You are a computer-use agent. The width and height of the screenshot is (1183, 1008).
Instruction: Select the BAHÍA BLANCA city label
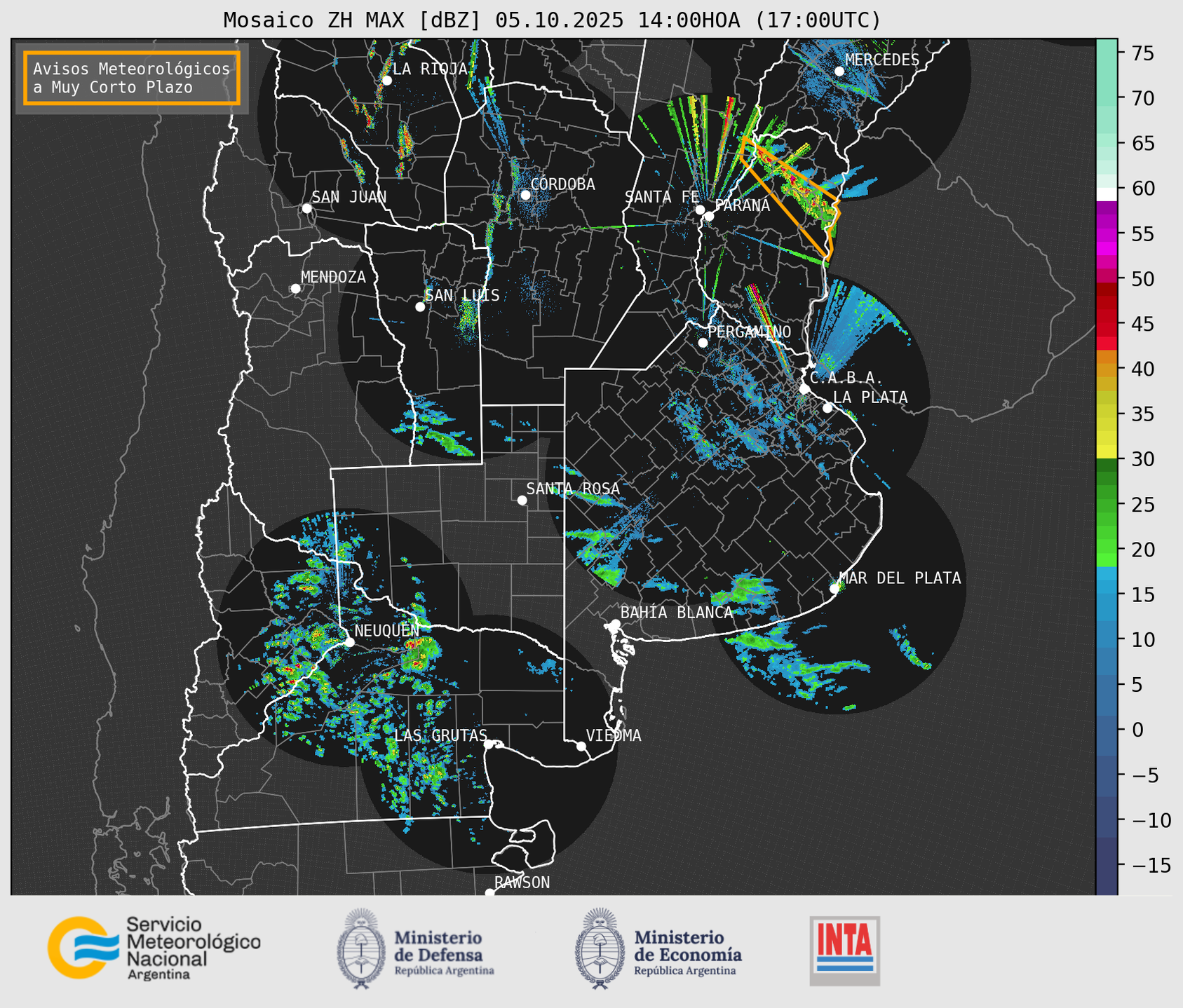677,613
